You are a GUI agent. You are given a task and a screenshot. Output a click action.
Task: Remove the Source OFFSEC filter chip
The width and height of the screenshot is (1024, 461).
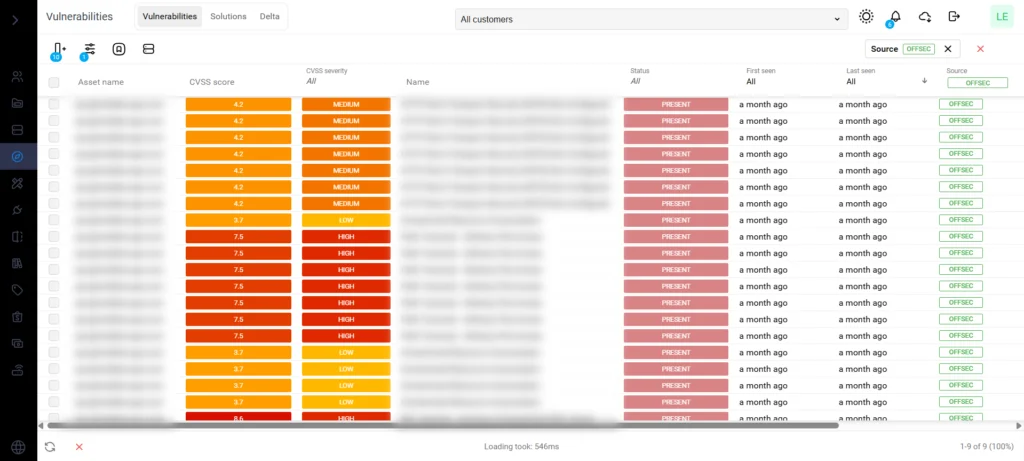pyautogui.click(x=948, y=49)
